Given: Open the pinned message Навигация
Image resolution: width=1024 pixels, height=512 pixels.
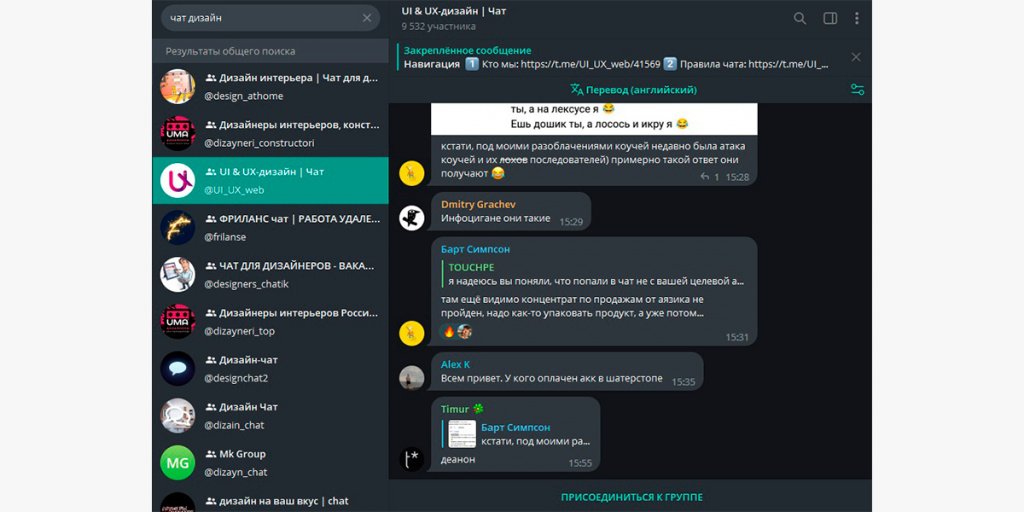Looking at the screenshot, I should 615,57.
